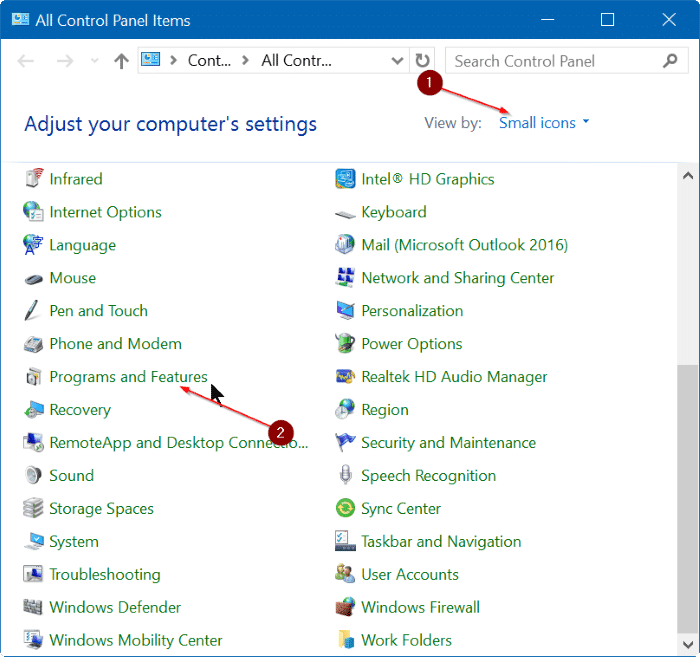Open Taskbar and Navigation link

point(441,541)
